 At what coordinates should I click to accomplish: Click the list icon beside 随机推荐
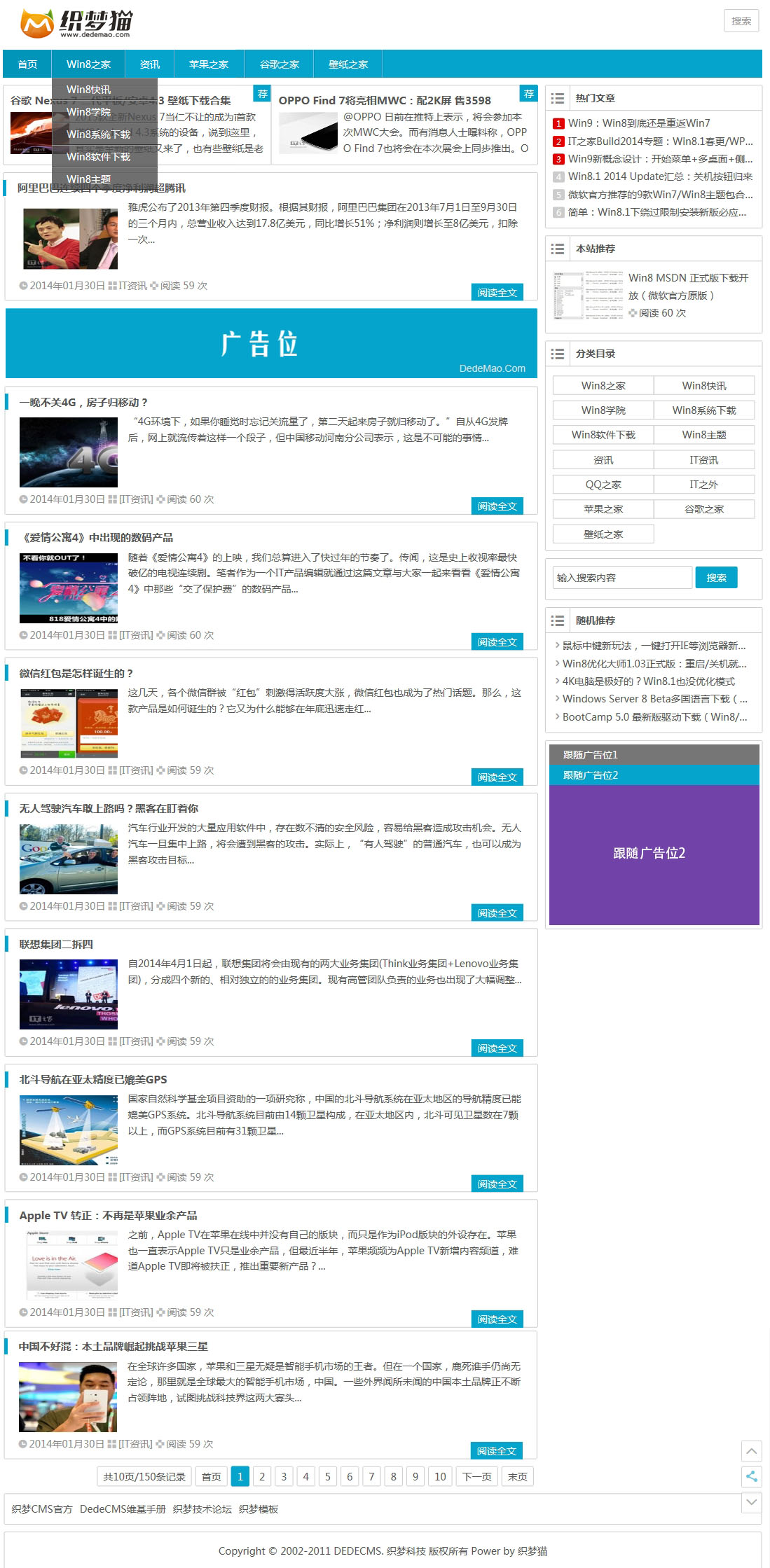(x=558, y=620)
